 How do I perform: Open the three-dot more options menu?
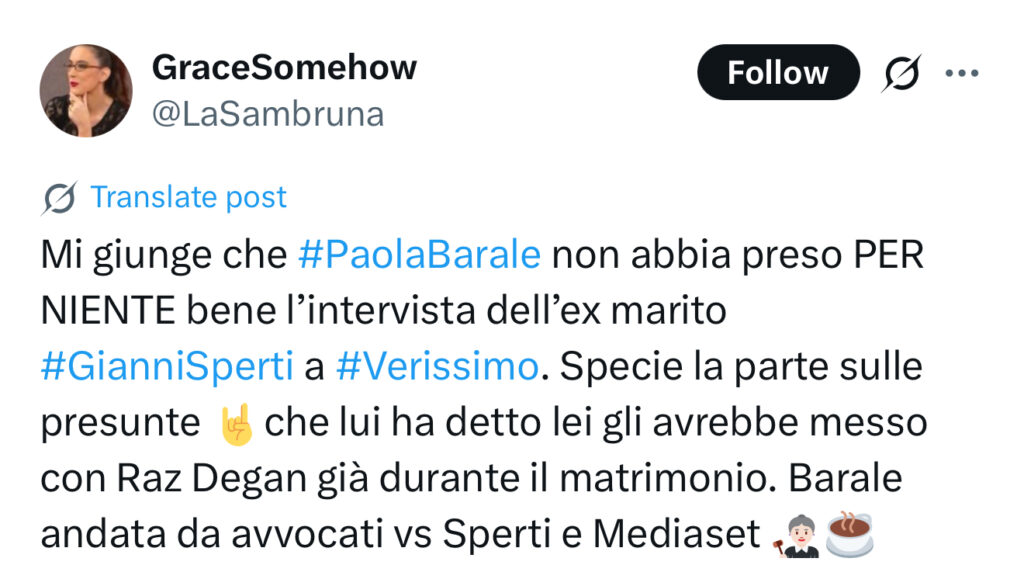(961, 73)
